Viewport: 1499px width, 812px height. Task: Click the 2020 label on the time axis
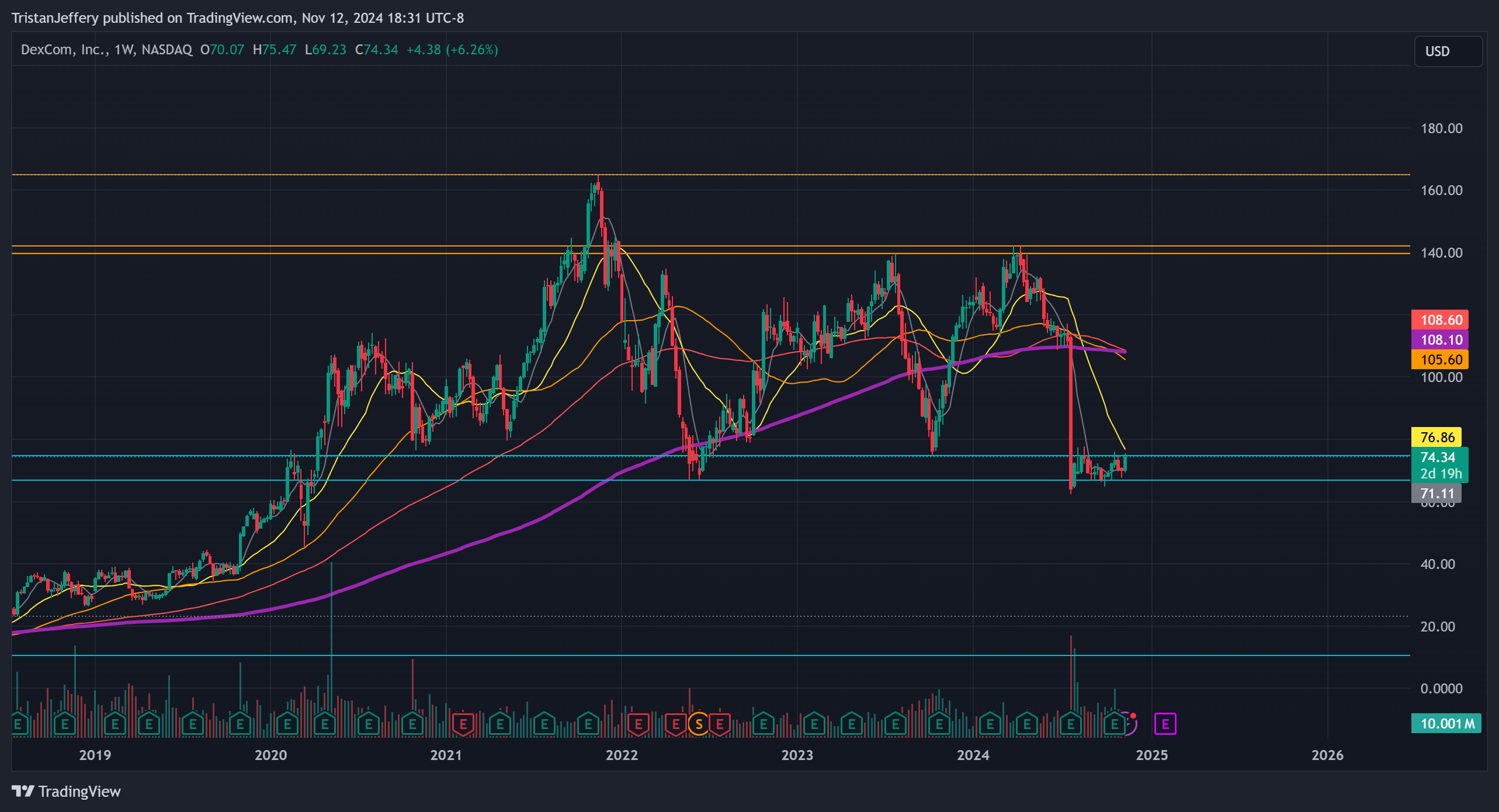point(270,755)
